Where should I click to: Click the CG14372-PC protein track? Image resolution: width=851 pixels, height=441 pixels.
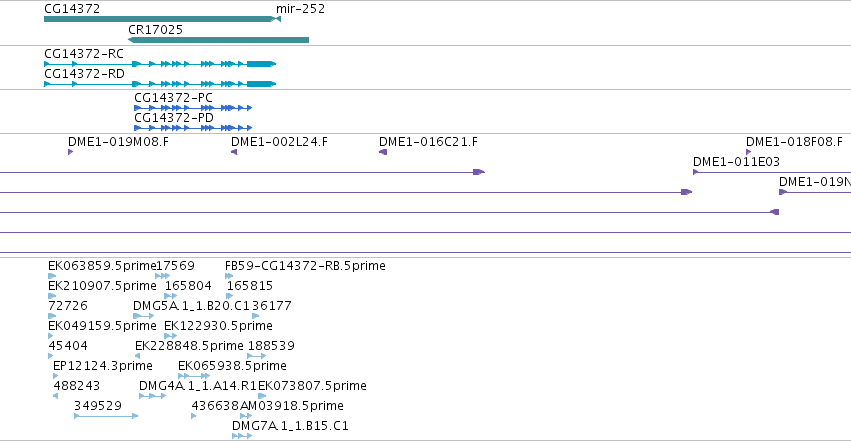[x=193, y=108]
